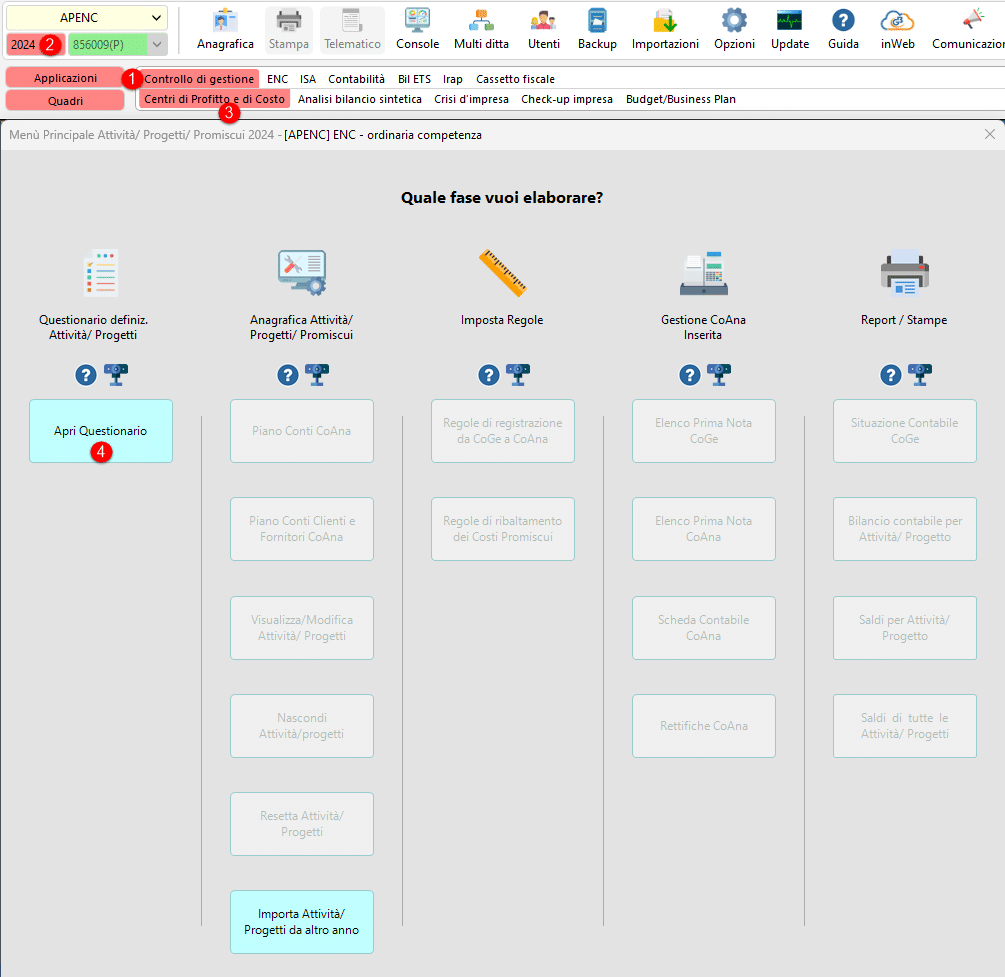Click the Applicazioni button
This screenshot has height=977, width=1005.
click(x=65, y=78)
